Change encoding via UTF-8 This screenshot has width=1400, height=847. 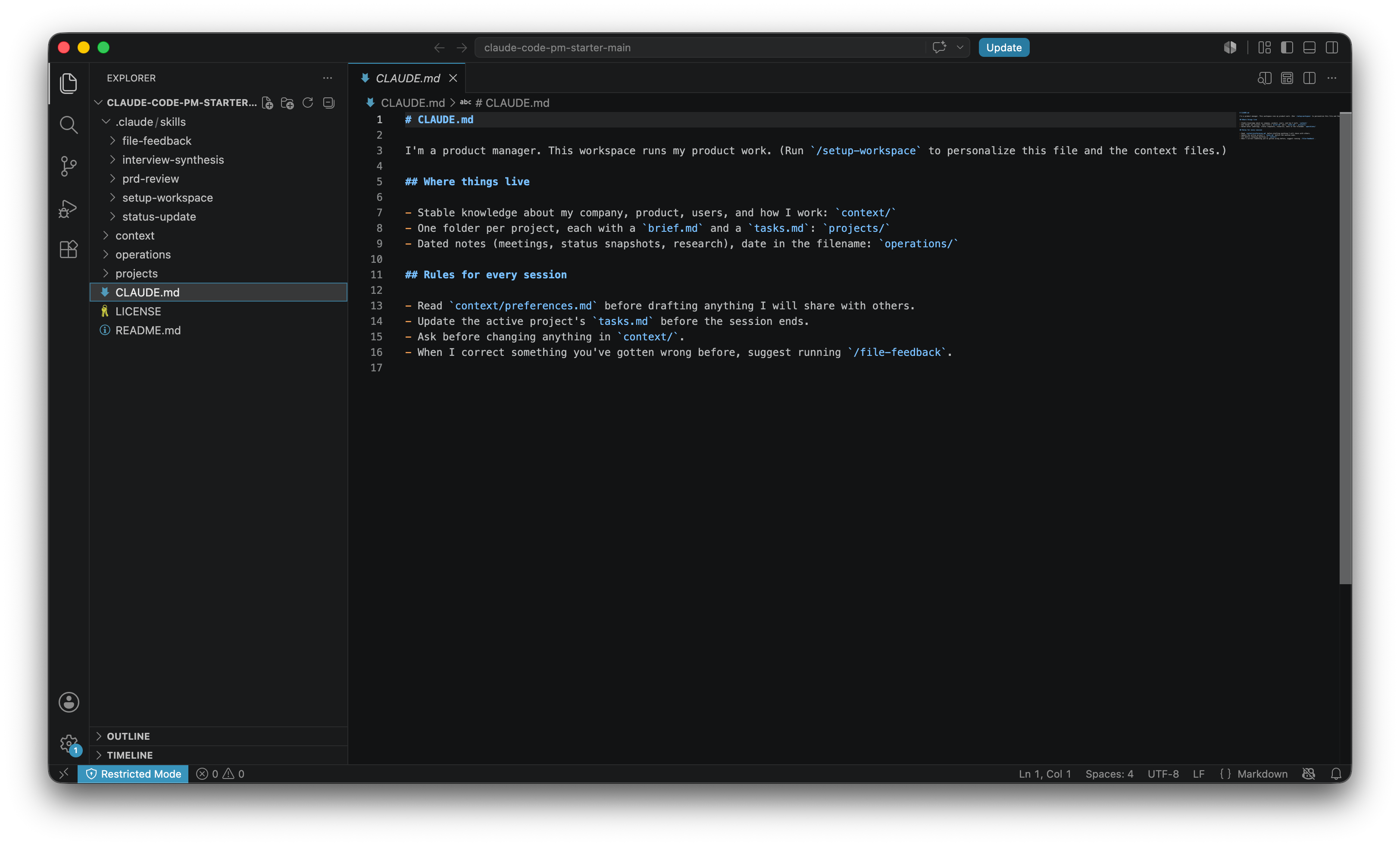click(x=1162, y=774)
